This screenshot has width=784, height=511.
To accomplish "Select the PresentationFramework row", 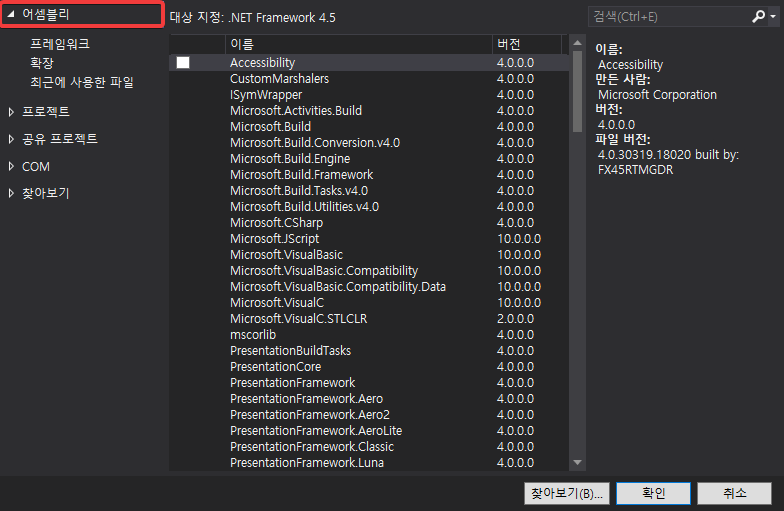I will 369,382.
